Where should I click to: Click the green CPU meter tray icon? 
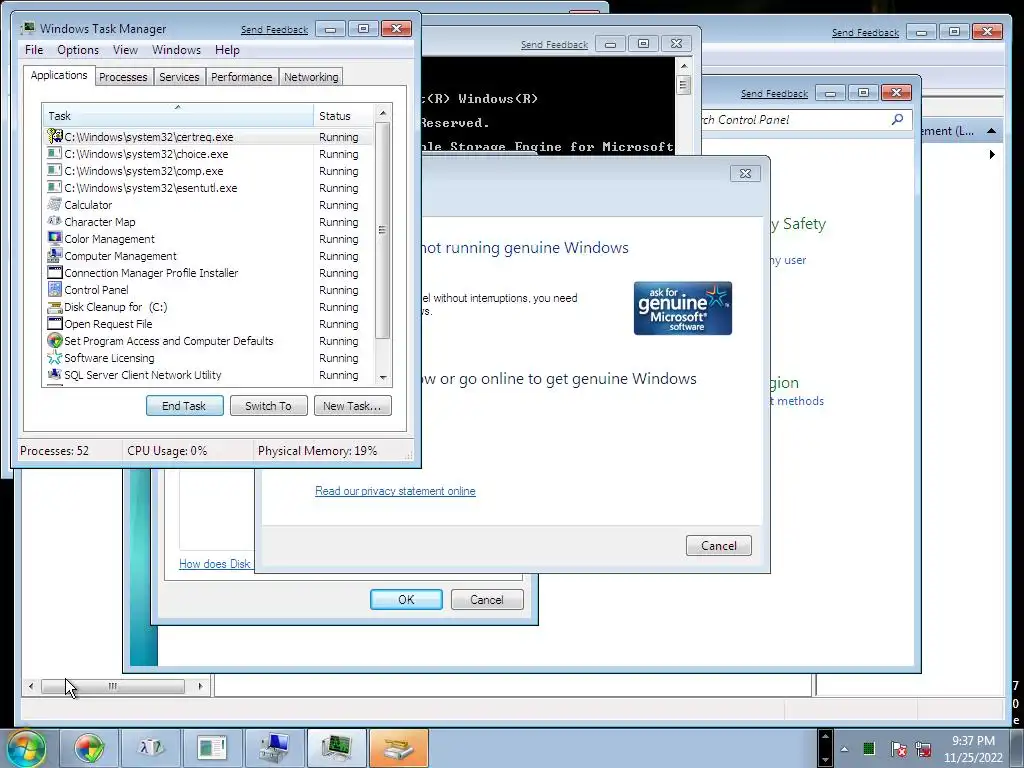coord(869,749)
